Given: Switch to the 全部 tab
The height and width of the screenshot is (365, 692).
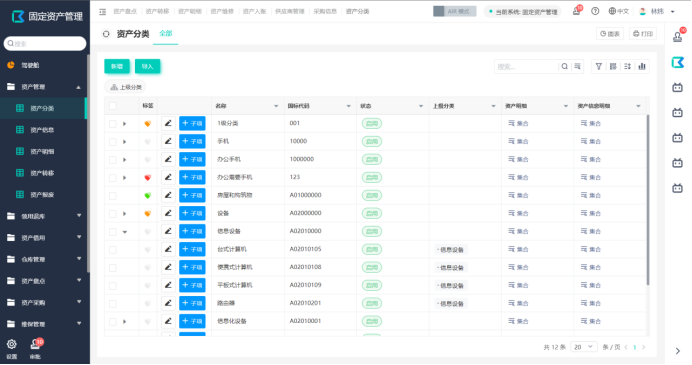Looking at the screenshot, I should pos(165,34).
